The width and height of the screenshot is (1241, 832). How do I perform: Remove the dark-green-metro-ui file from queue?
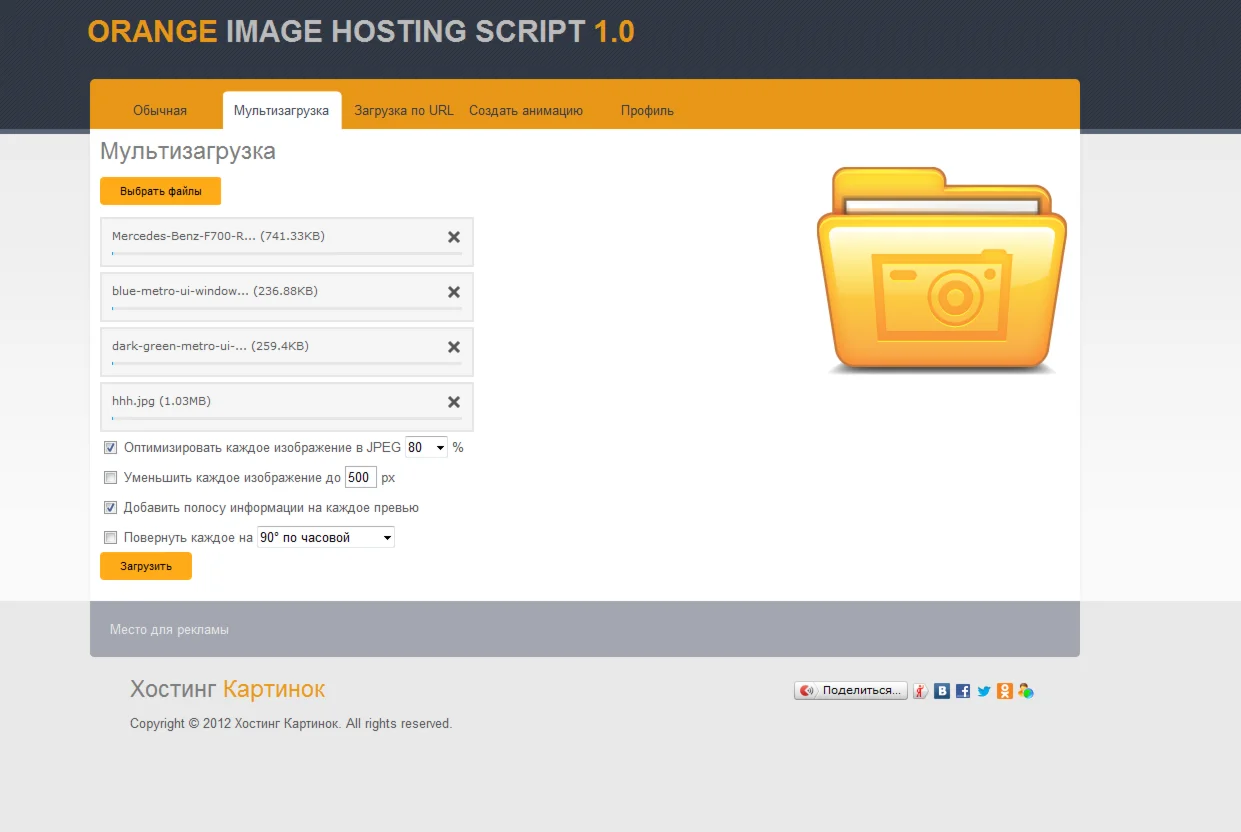(454, 347)
